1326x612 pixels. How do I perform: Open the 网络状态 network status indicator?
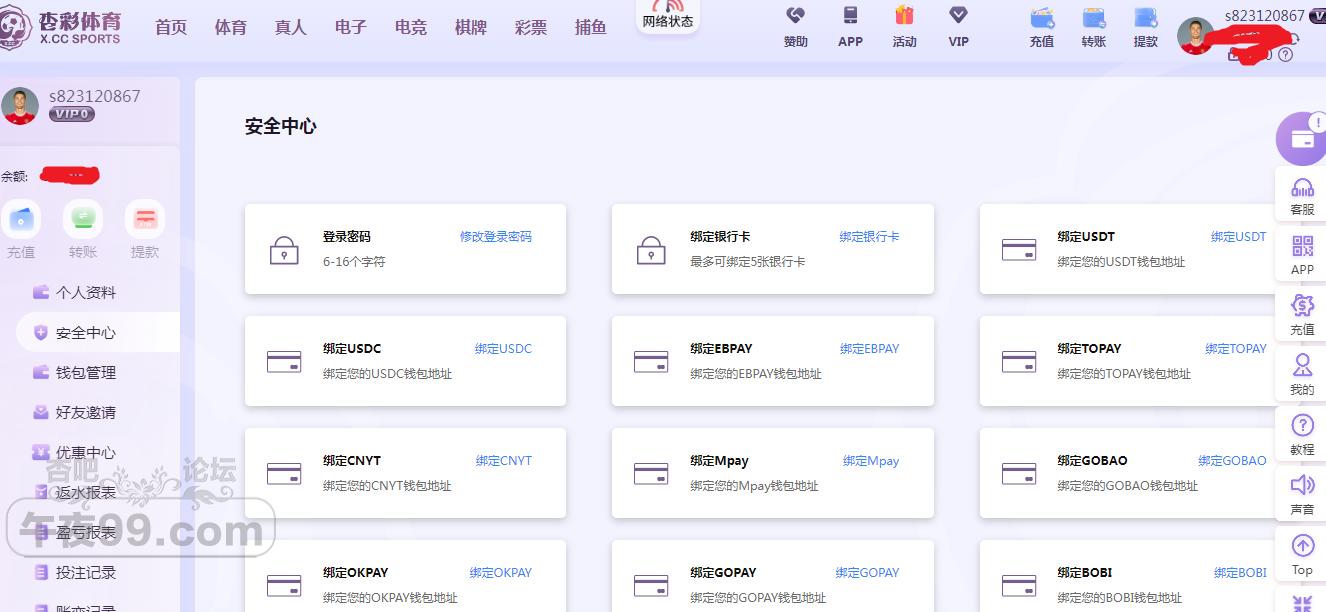pyautogui.click(x=667, y=16)
